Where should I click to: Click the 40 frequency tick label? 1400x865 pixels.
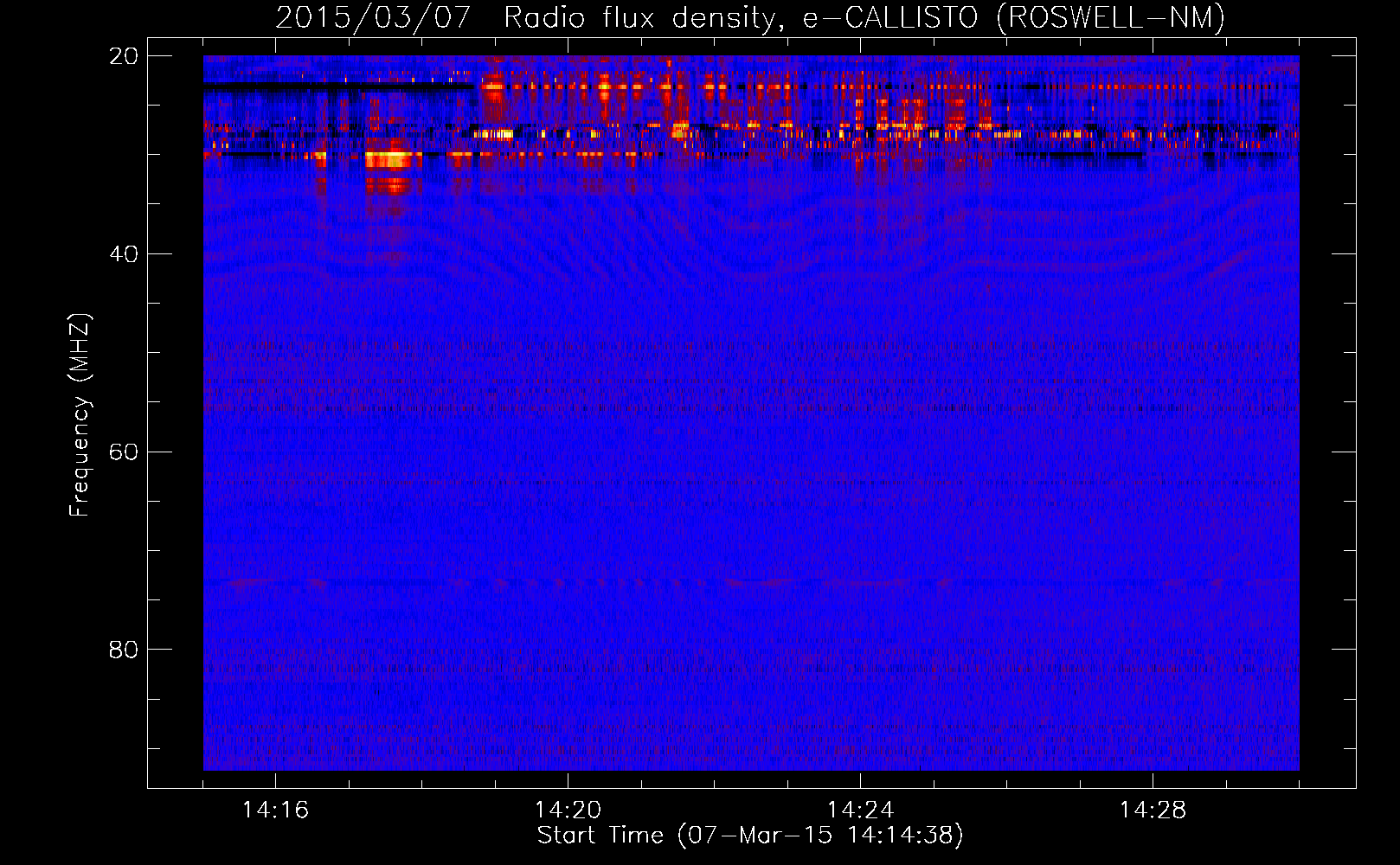(x=123, y=254)
